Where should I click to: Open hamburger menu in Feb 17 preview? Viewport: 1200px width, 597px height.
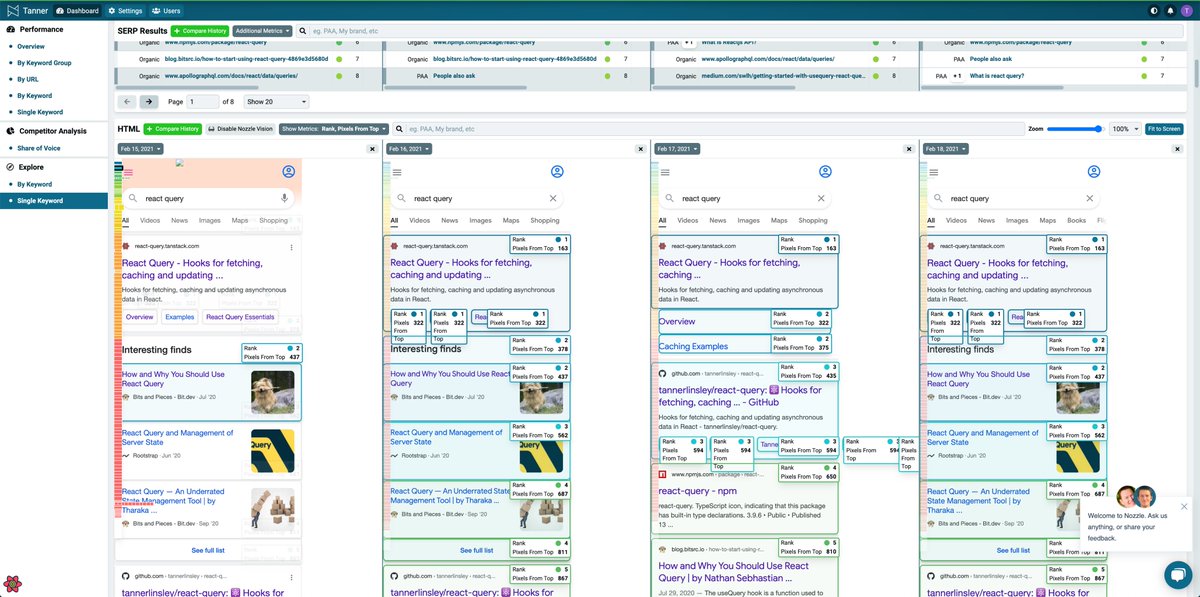click(x=666, y=172)
